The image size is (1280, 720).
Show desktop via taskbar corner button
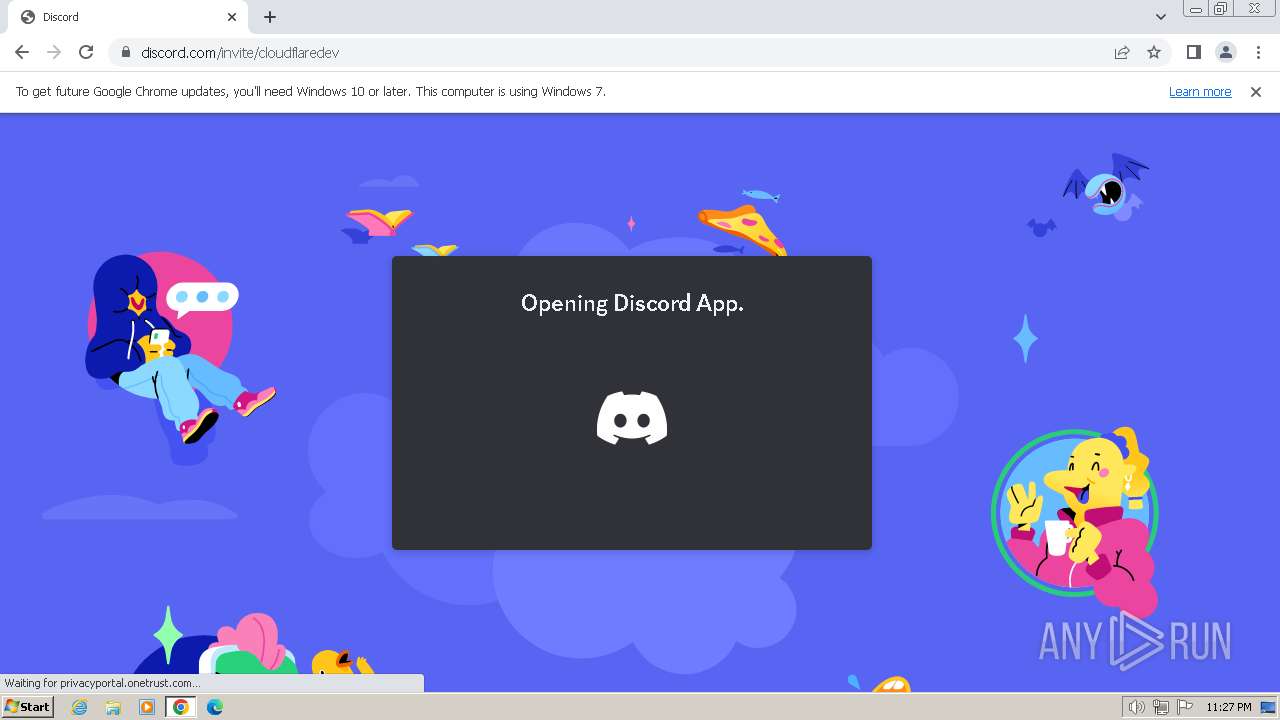[x=1268, y=707]
